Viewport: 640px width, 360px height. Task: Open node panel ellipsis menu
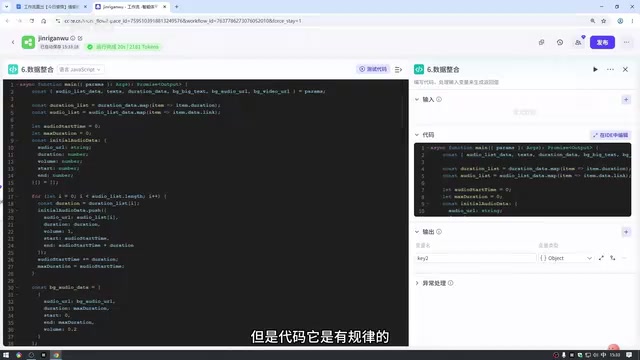(x=610, y=69)
